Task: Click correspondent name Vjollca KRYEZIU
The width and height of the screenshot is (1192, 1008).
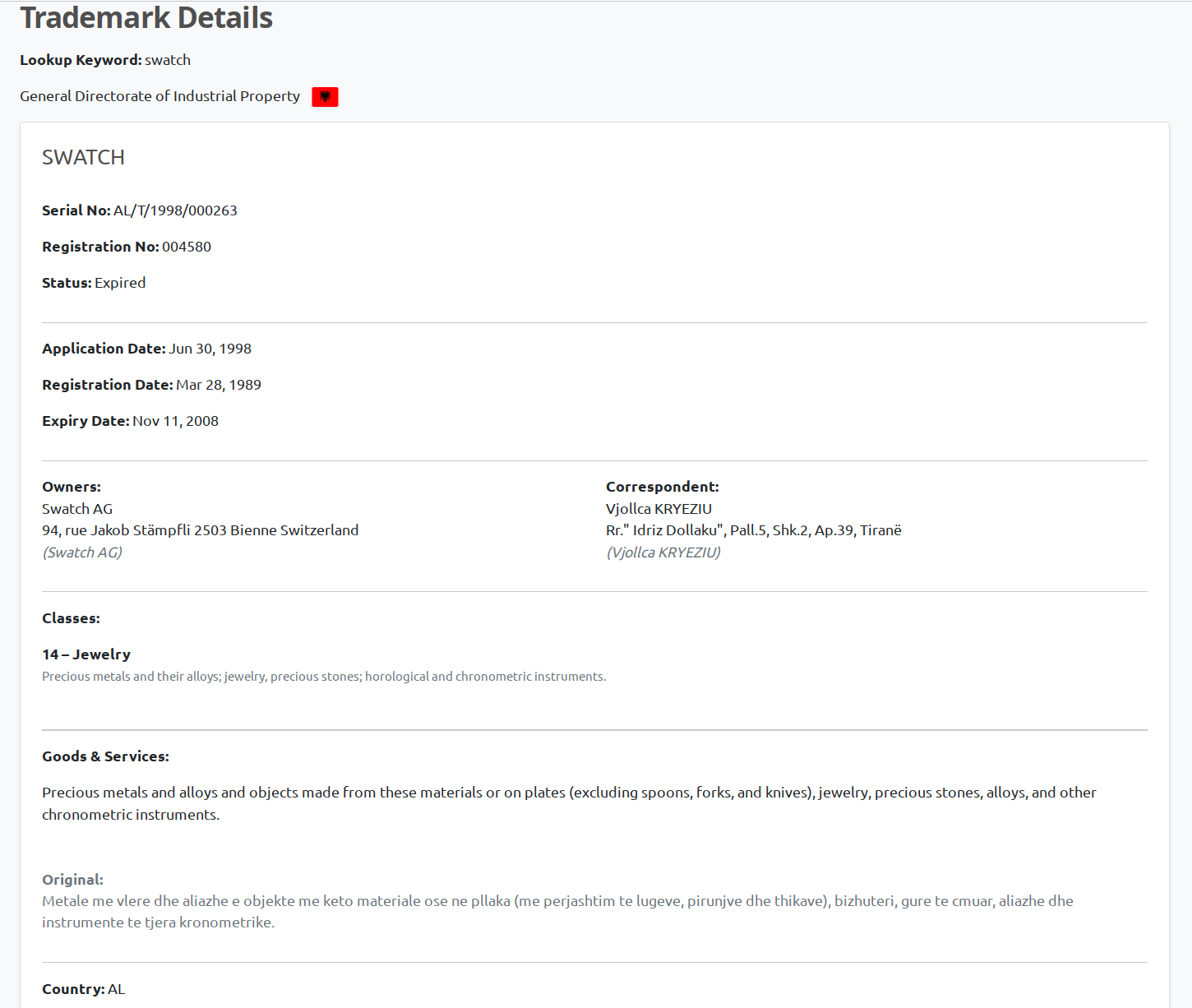Action: pyautogui.click(x=659, y=509)
